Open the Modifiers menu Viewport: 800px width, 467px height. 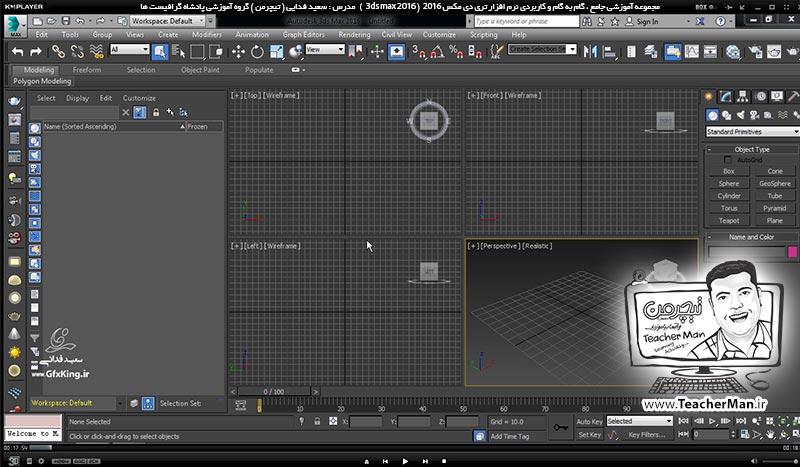207,35
